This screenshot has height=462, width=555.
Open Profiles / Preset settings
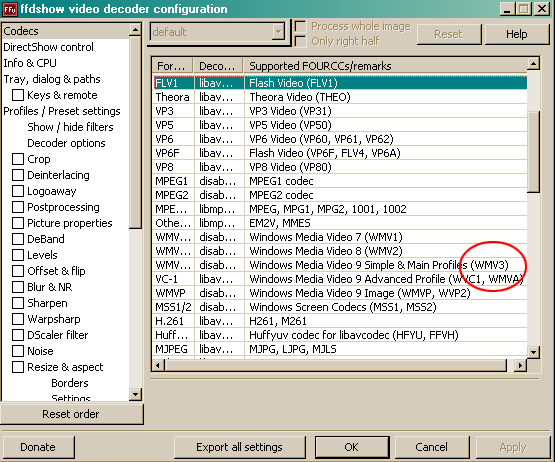[62, 111]
